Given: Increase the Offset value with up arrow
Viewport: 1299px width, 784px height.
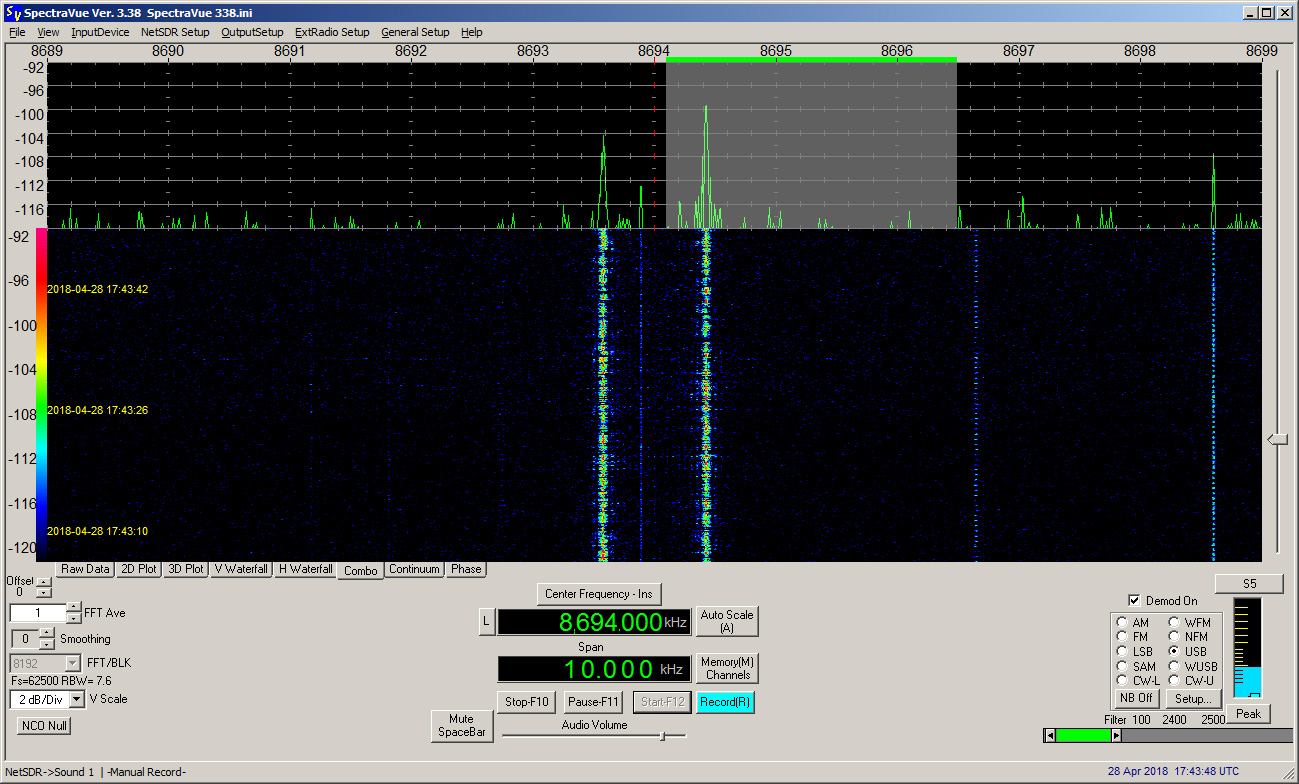Looking at the screenshot, I should click(x=43, y=582).
